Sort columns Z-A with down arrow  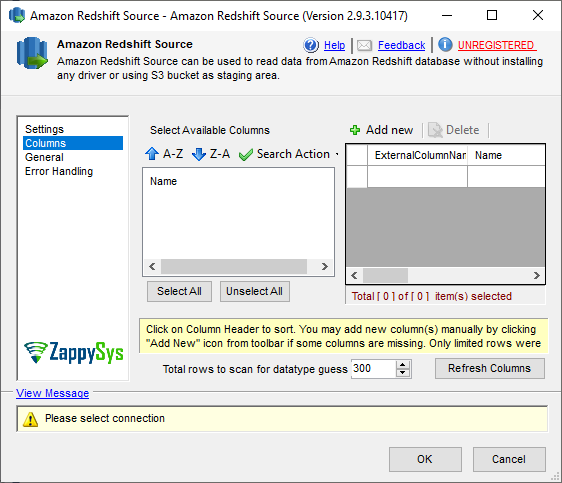[x=211, y=154]
